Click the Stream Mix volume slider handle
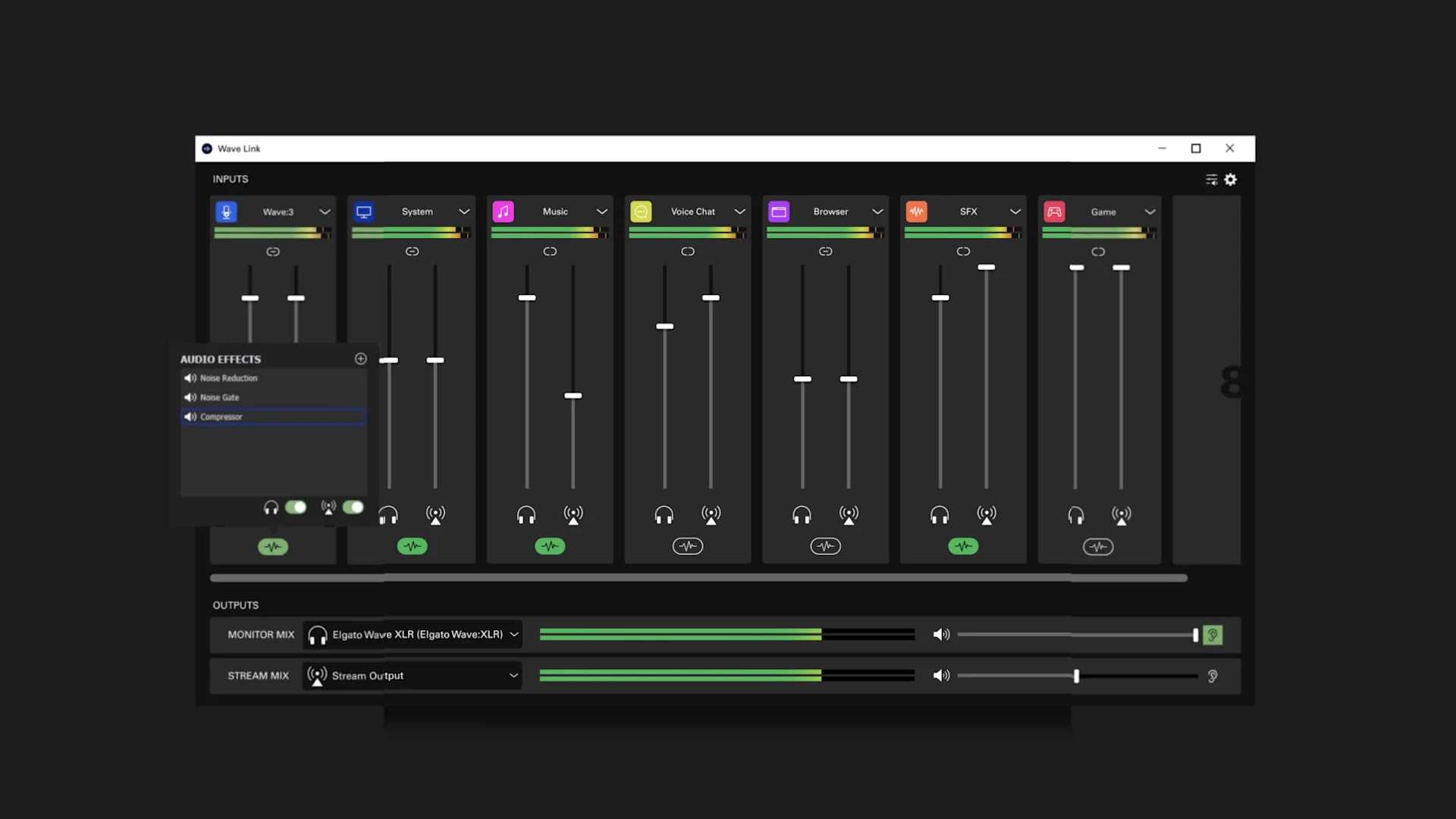The image size is (1456, 819). (x=1076, y=676)
